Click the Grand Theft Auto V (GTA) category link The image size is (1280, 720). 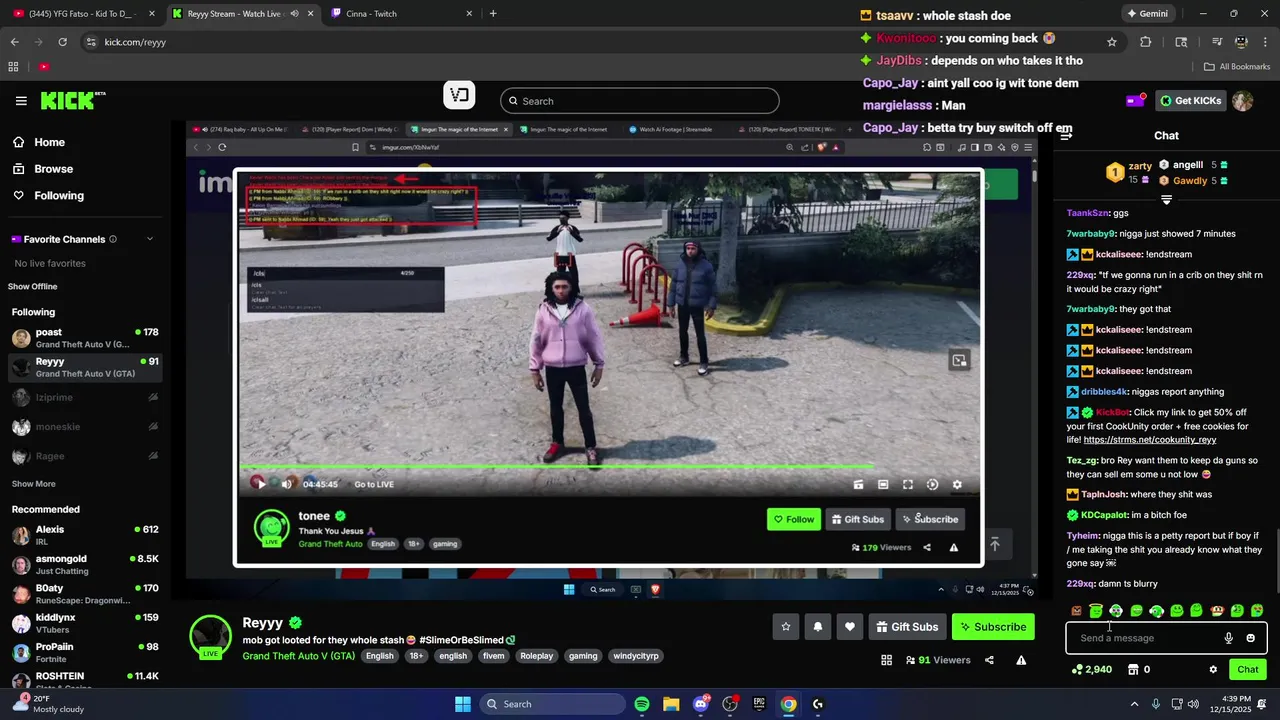point(298,656)
